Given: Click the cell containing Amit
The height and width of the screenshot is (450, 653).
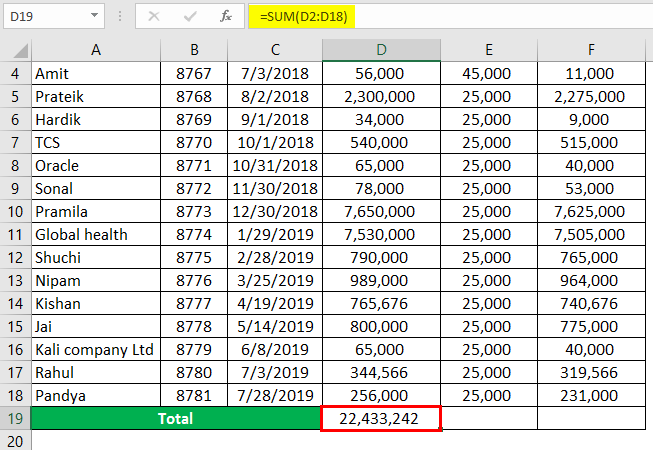Looking at the screenshot, I should pos(96,74).
